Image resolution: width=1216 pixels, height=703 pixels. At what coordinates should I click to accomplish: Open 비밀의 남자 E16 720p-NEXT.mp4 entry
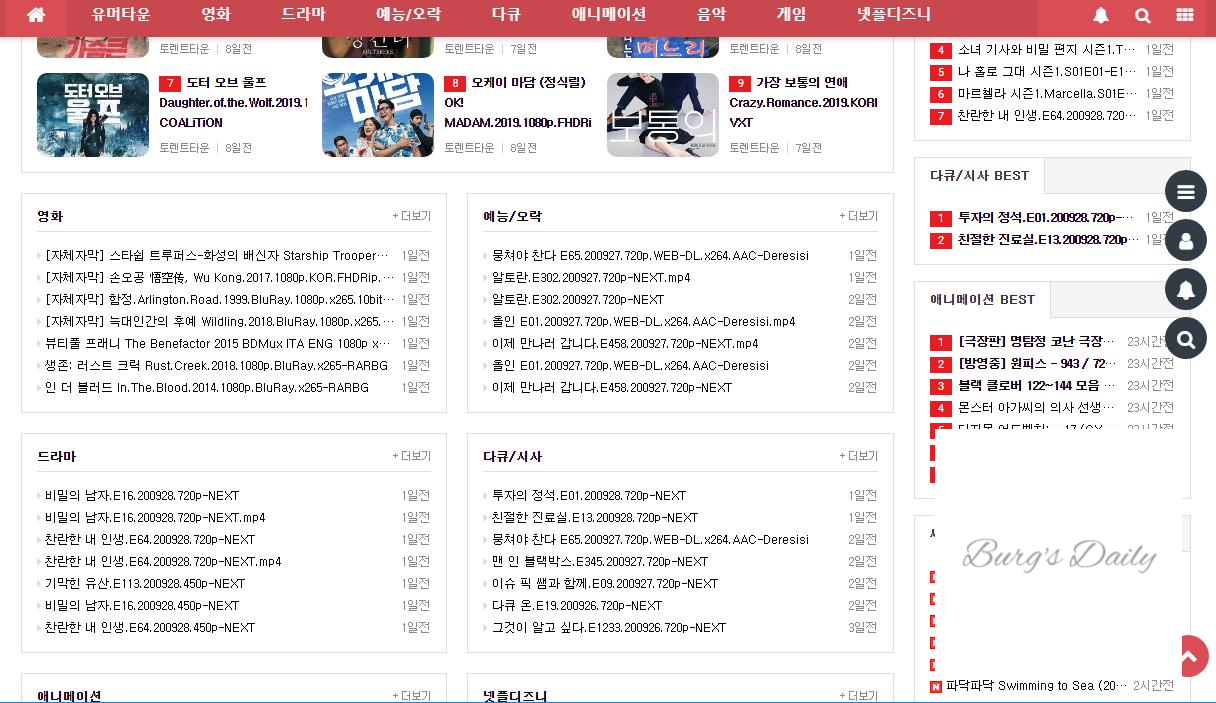pos(155,518)
